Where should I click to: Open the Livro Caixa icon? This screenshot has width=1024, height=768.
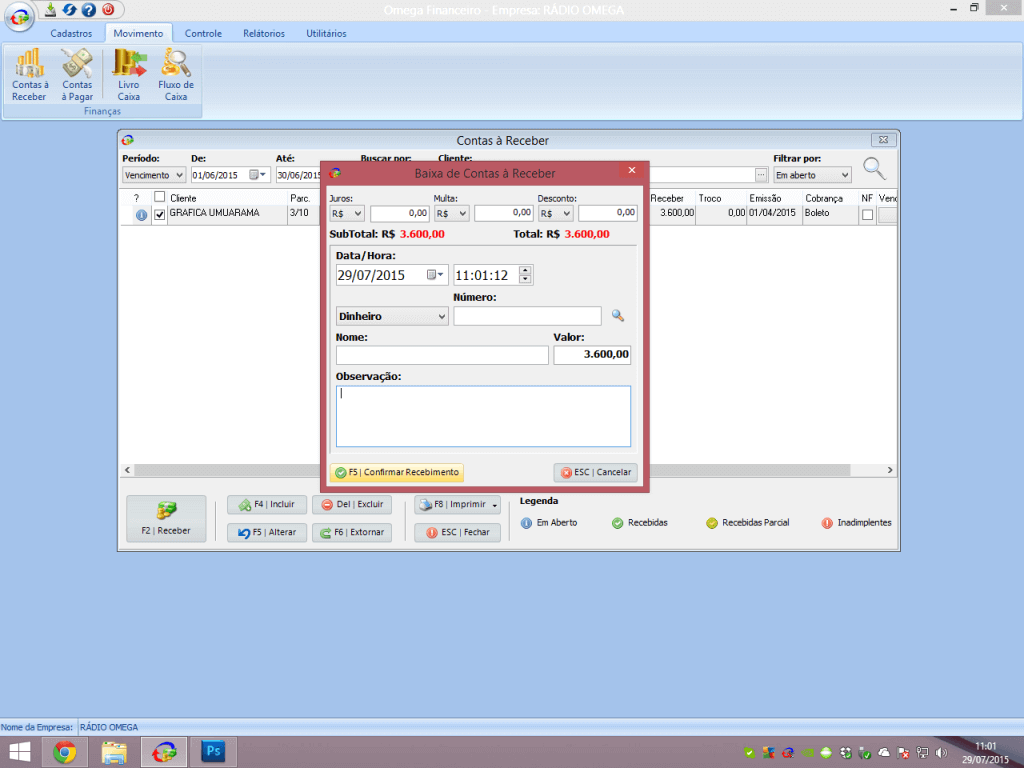click(x=129, y=75)
